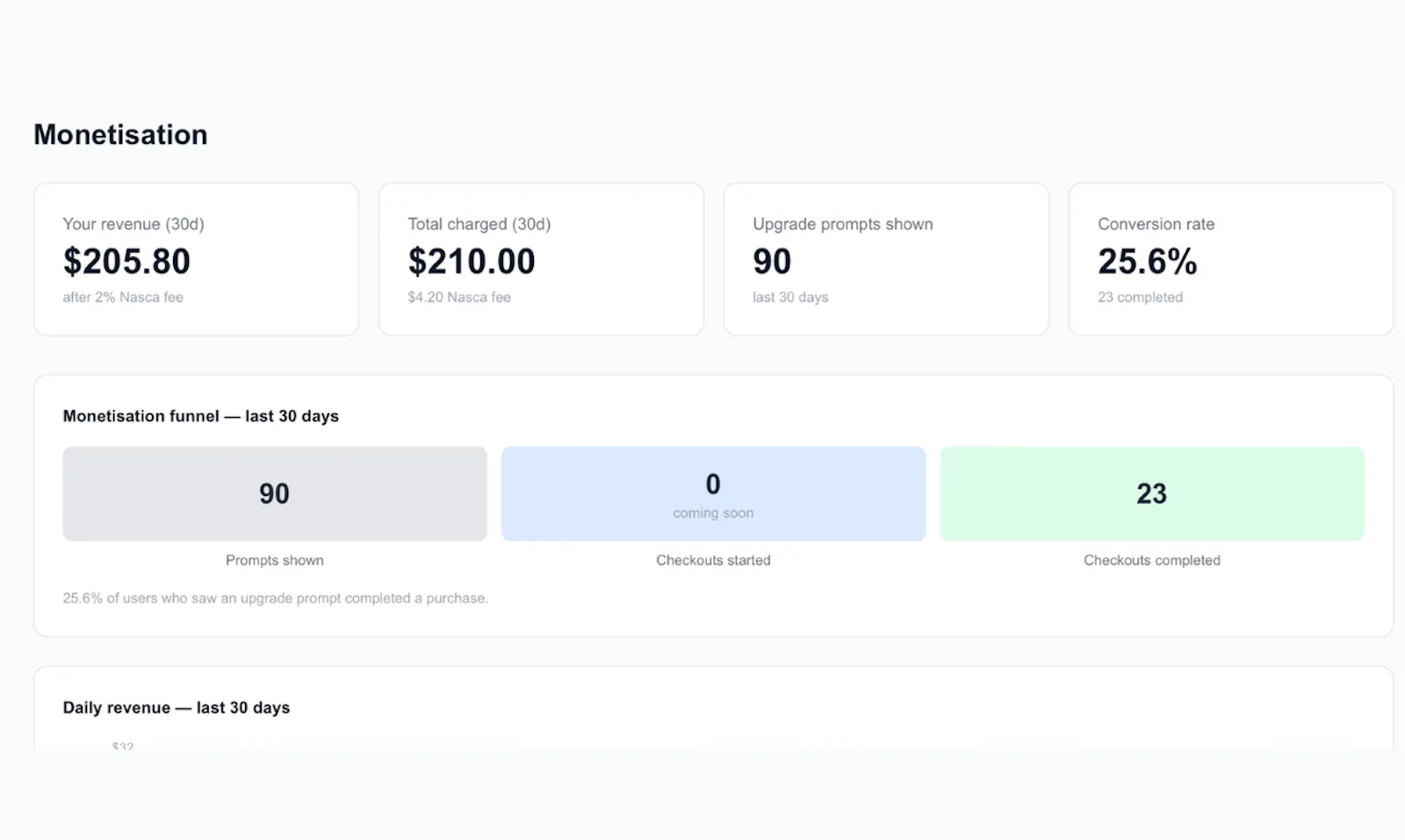Viewport: 1405px width, 840px height.
Task: Click the Prompts shown label
Action: [x=275, y=560]
